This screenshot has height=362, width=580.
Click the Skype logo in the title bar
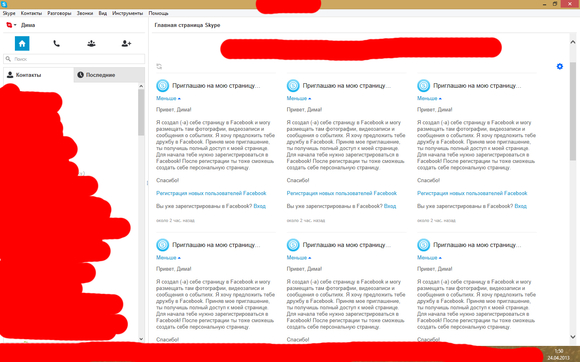pos(4,4)
